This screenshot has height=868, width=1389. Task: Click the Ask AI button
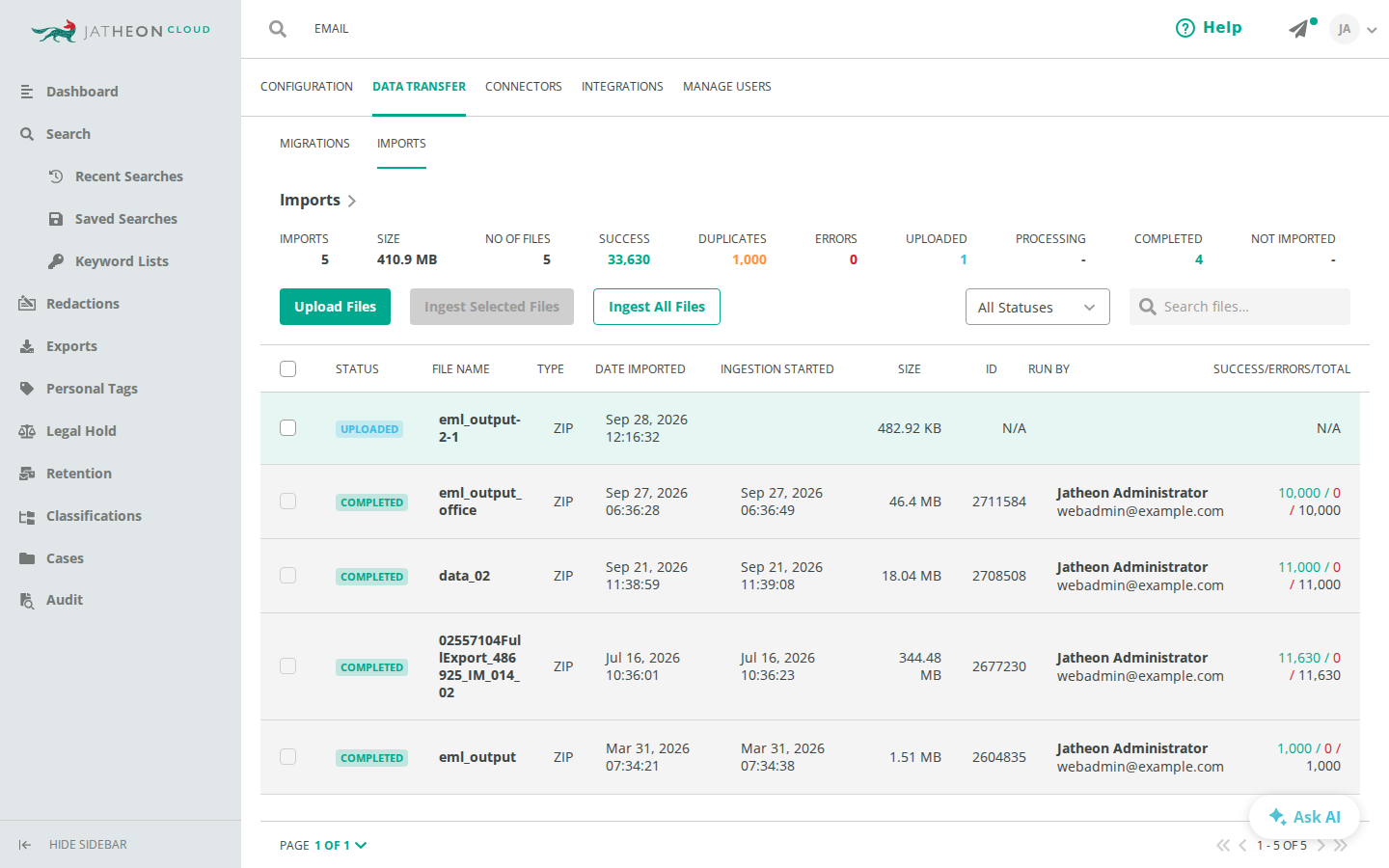[1304, 817]
